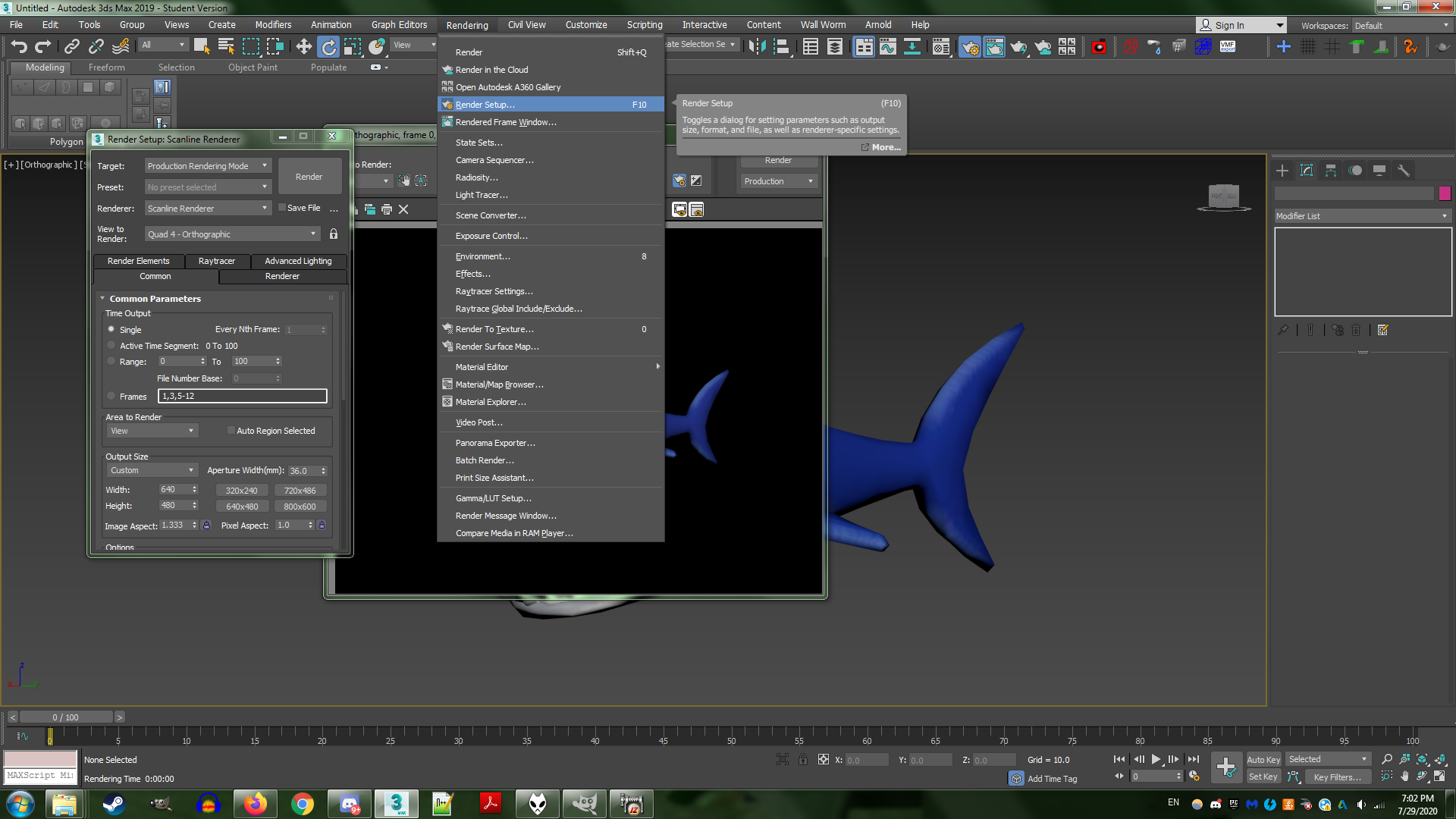Open Time Configuration icon
Screen dimensions: 1456x819
tap(1194, 777)
